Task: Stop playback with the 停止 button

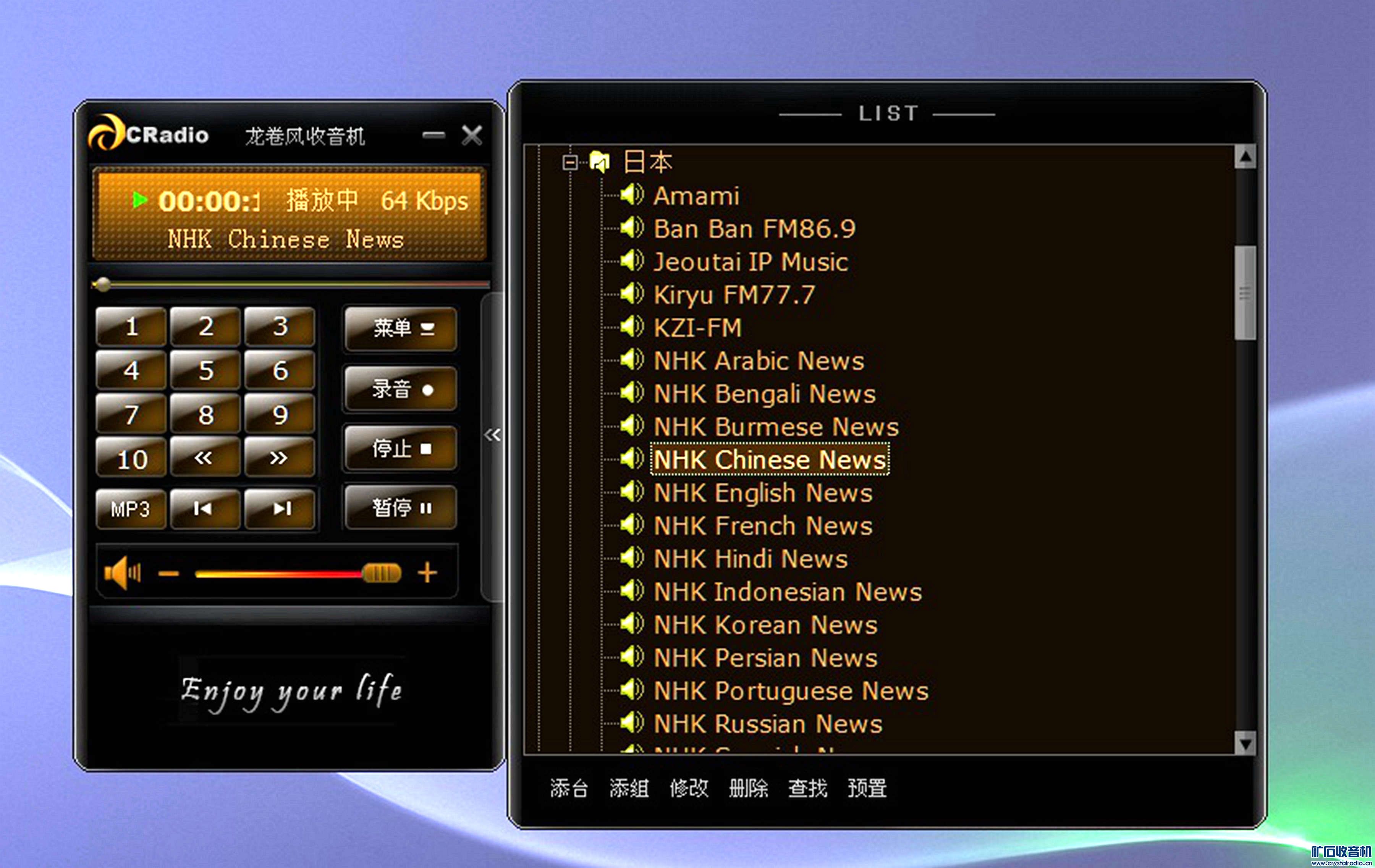Action: coord(401,448)
